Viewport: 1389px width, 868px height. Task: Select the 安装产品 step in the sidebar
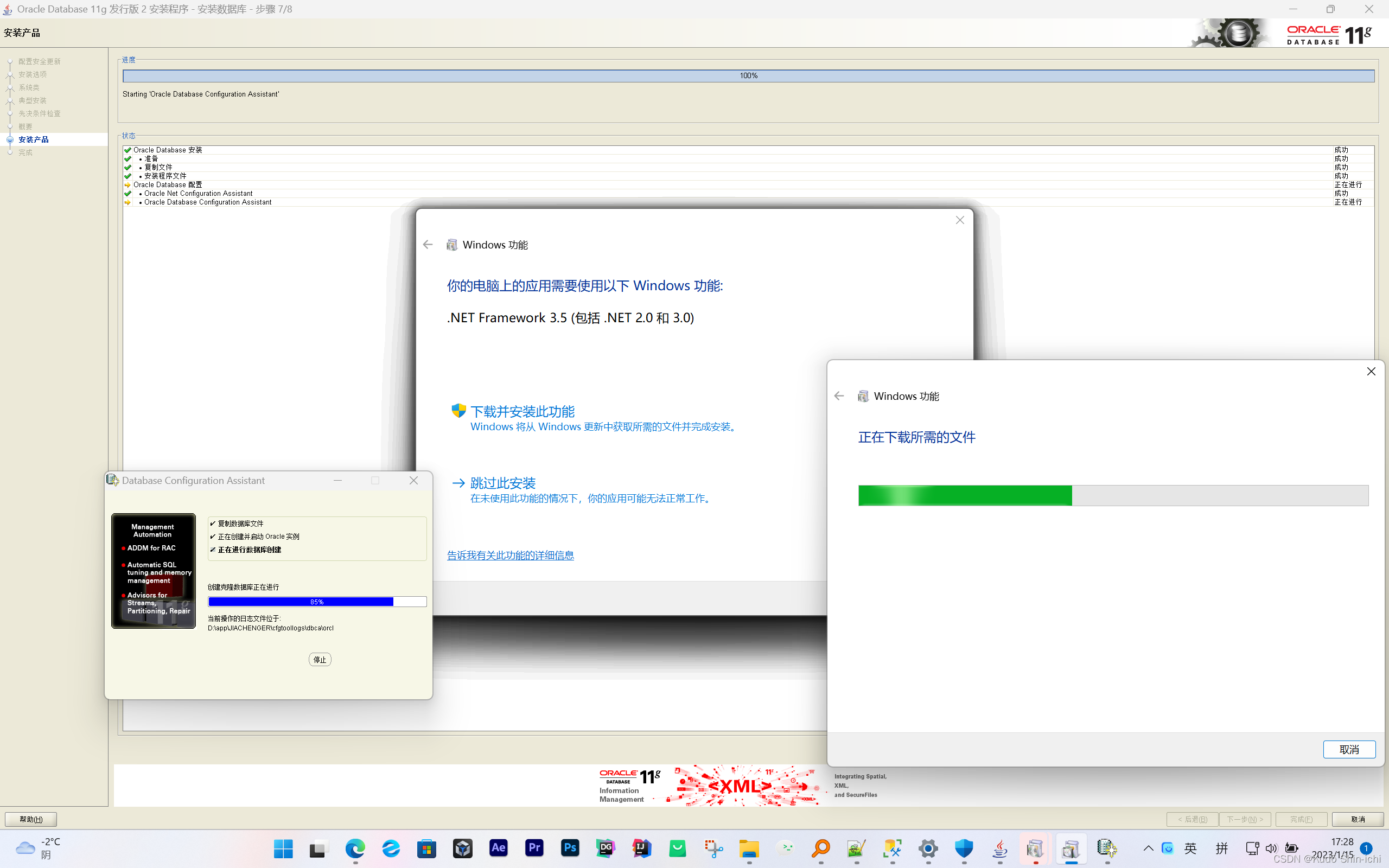pyautogui.click(x=33, y=139)
